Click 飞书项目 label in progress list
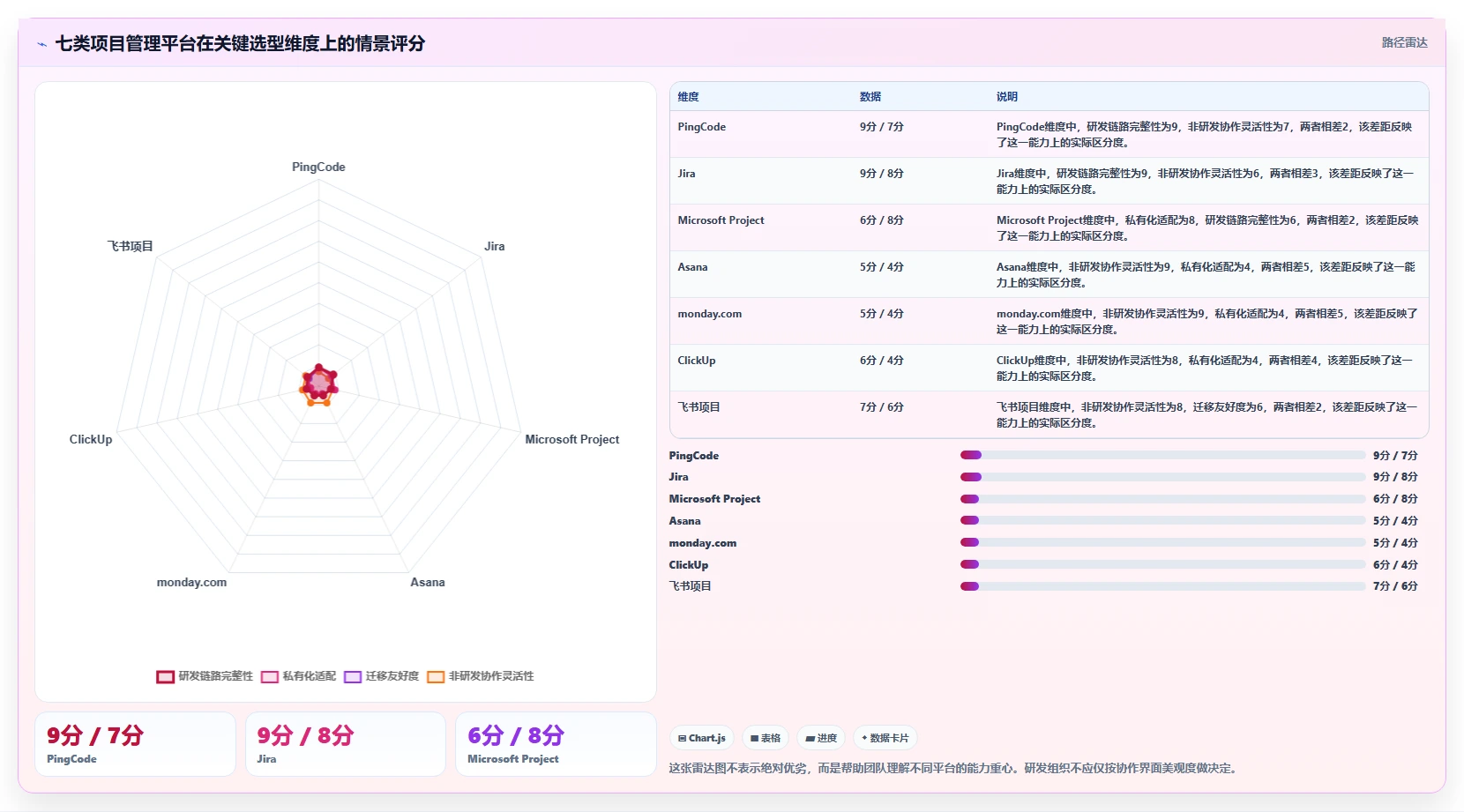This screenshot has height=812, width=1464. (x=690, y=586)
